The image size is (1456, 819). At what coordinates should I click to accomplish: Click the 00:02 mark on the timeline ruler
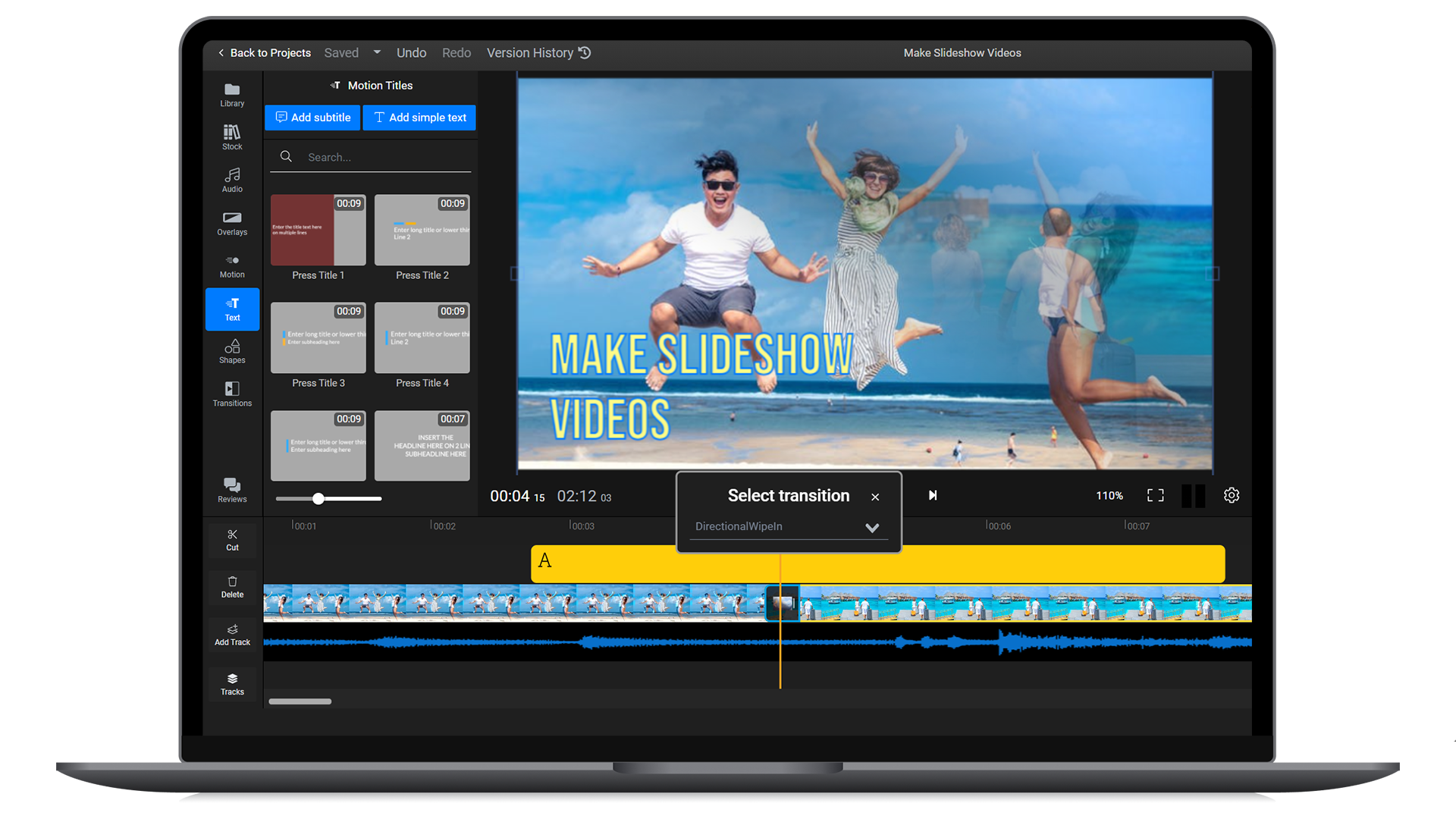point(444,526)
